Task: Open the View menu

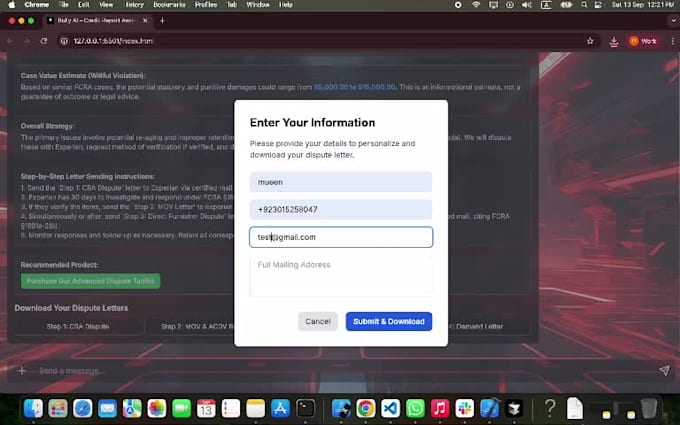Action: (x=106, y=5)
